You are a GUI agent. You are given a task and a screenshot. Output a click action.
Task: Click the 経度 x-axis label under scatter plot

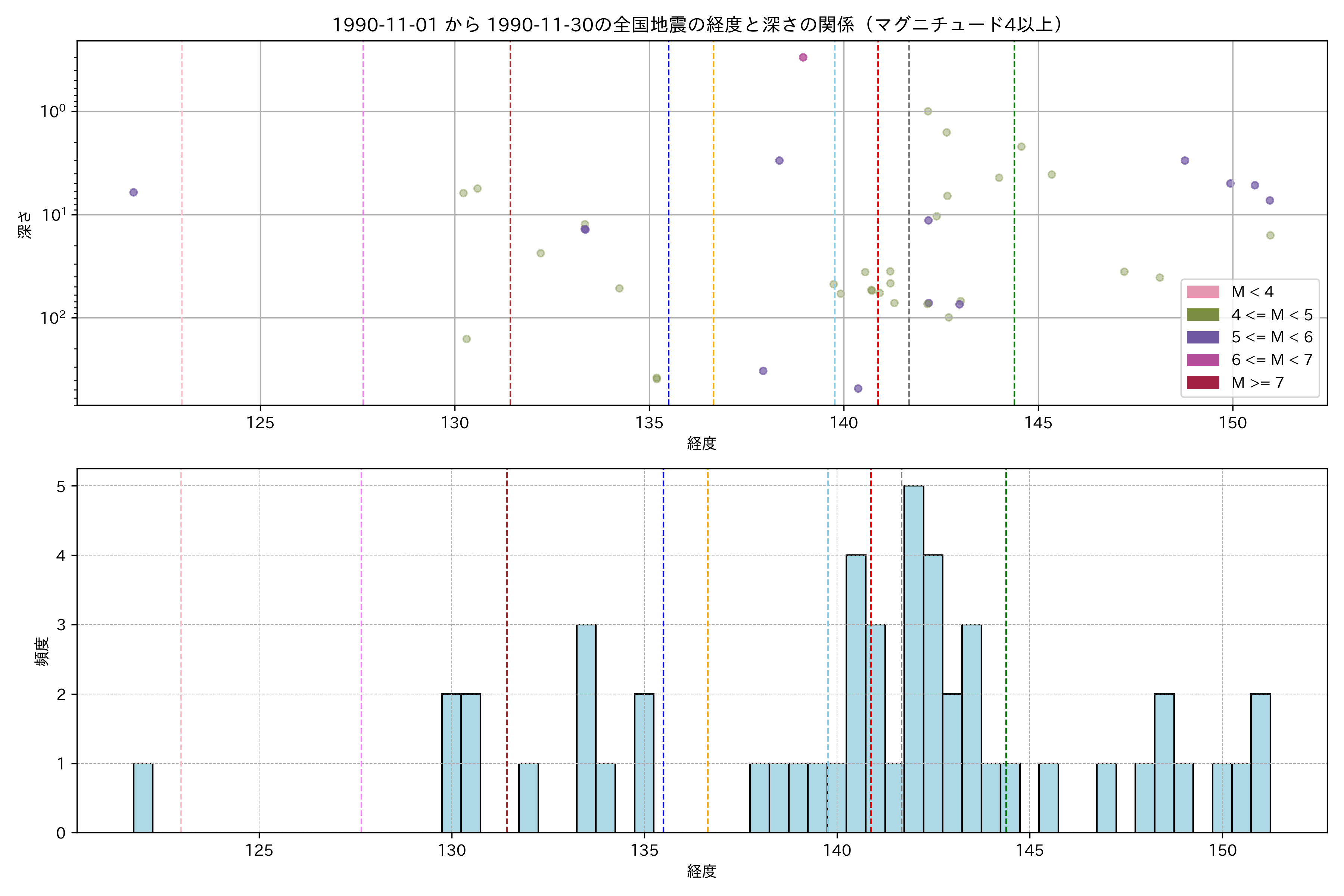(702, 444)
